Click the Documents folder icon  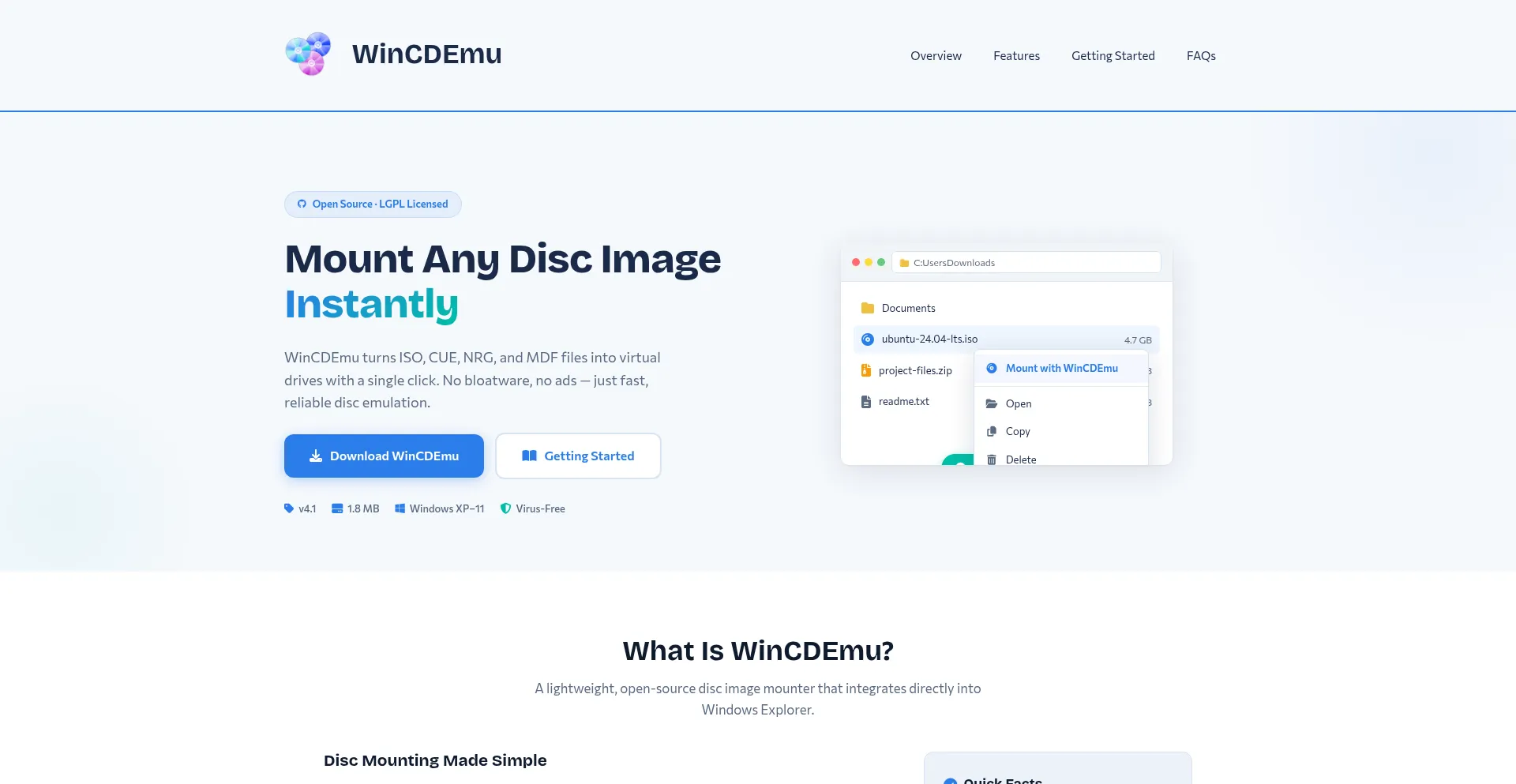click(868, 308)
